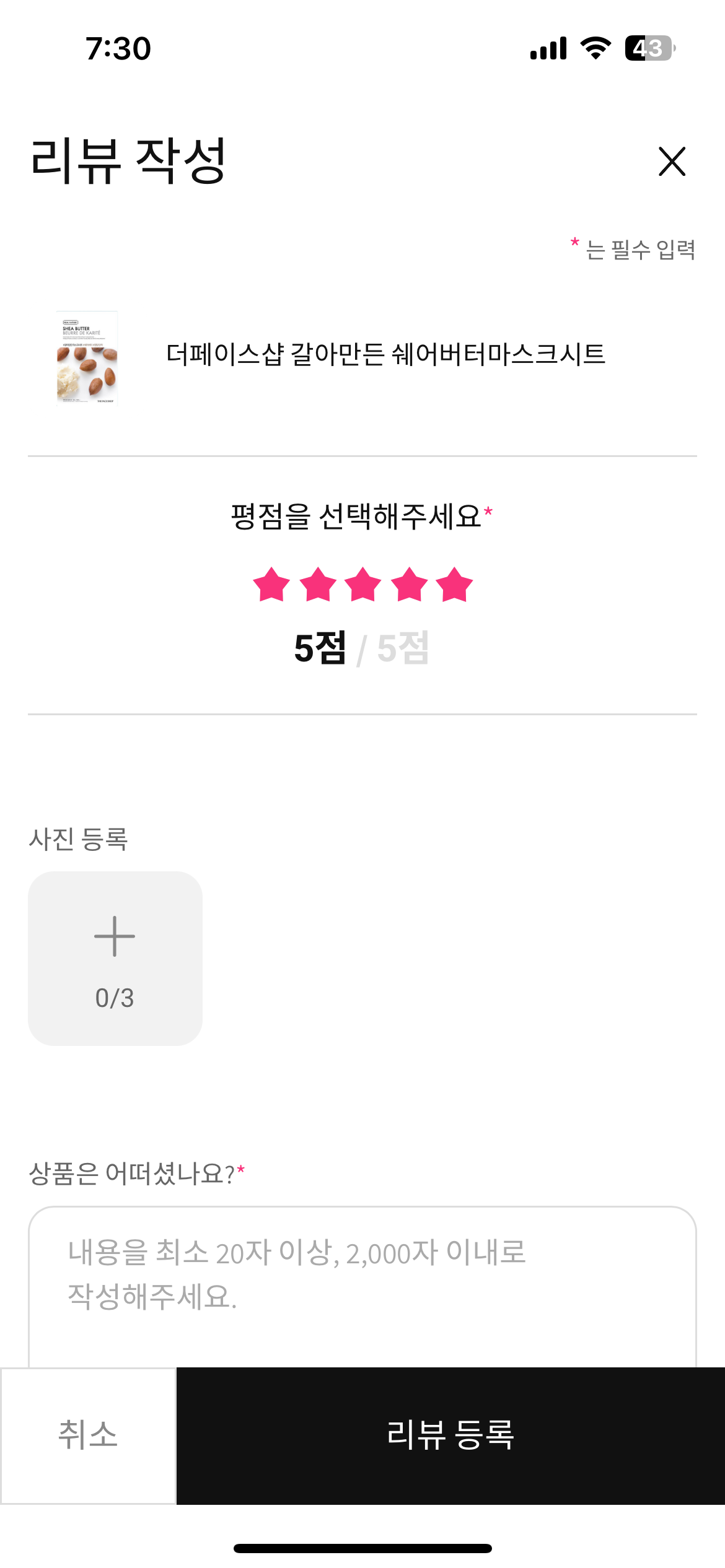Tap the battery indicator in status bar
The width and height of the screenshot is (725, 1568).
point(649,48)
